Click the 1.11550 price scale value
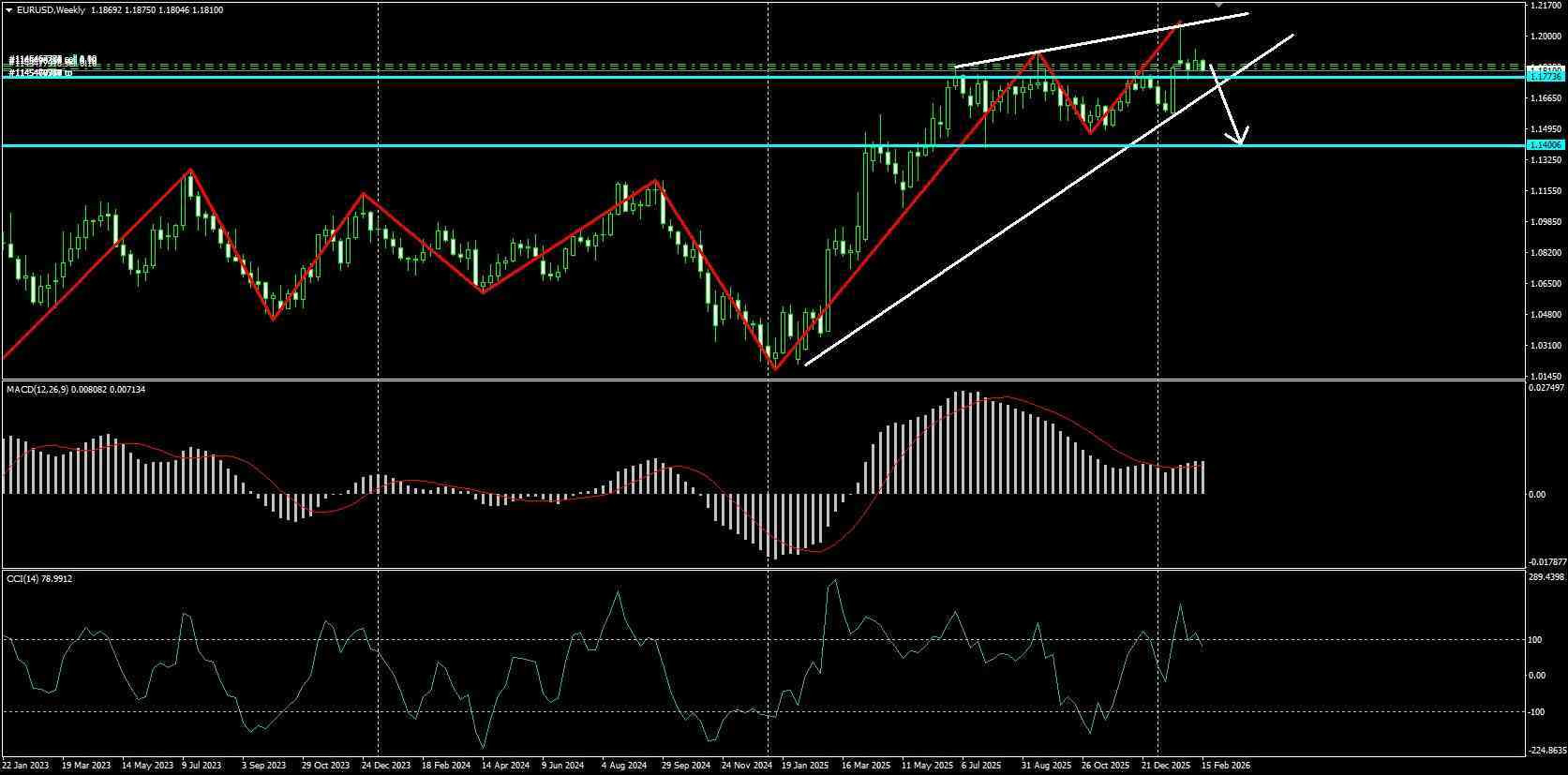 click(x=1544, y=191)
